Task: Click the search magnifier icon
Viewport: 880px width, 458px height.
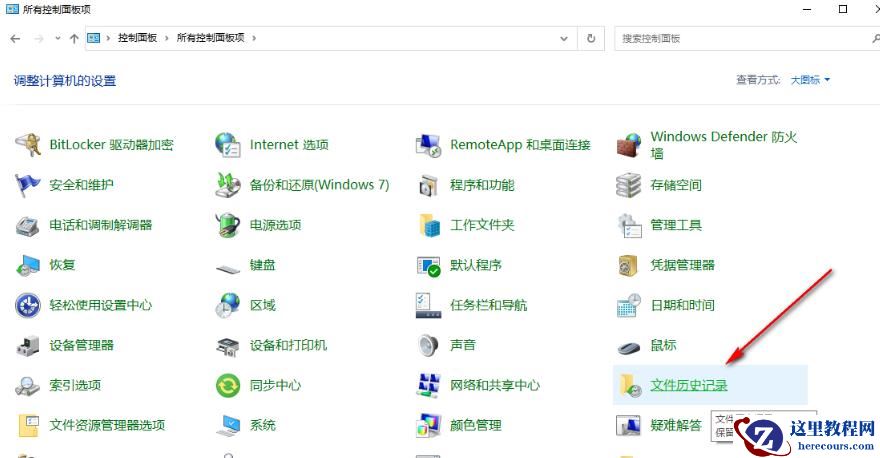Action: click(x=876, y=38)
